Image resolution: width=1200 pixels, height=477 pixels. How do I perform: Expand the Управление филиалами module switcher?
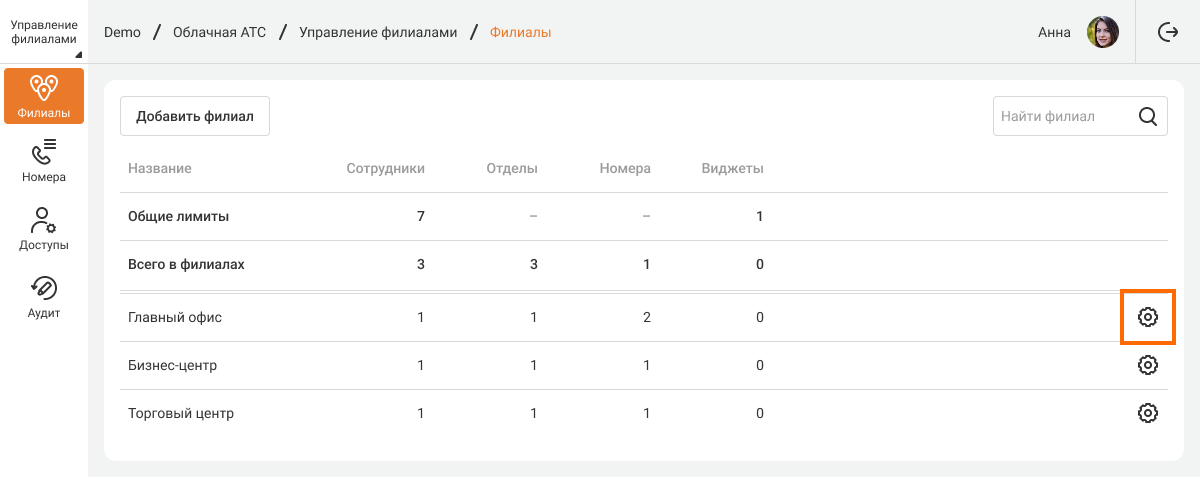coord(44,32)
